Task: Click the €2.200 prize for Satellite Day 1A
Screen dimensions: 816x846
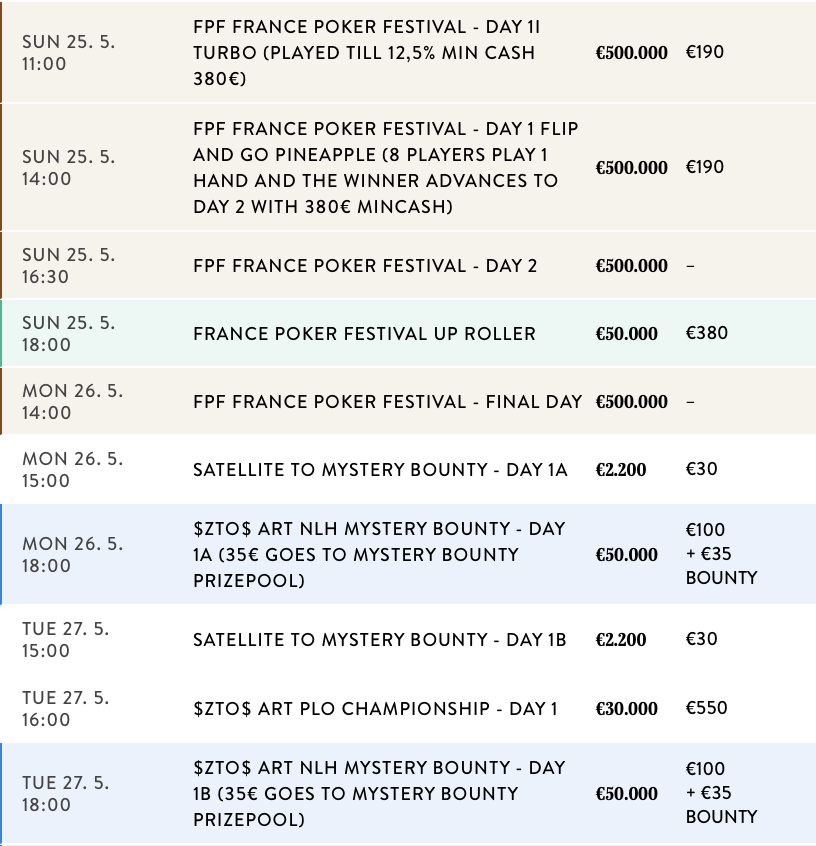Action: 621,470
